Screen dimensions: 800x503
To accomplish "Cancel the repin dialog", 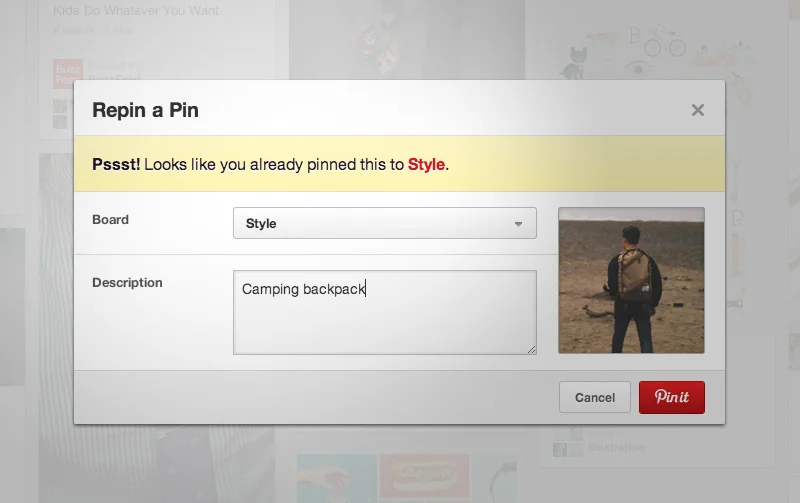I will coord(594,397).
